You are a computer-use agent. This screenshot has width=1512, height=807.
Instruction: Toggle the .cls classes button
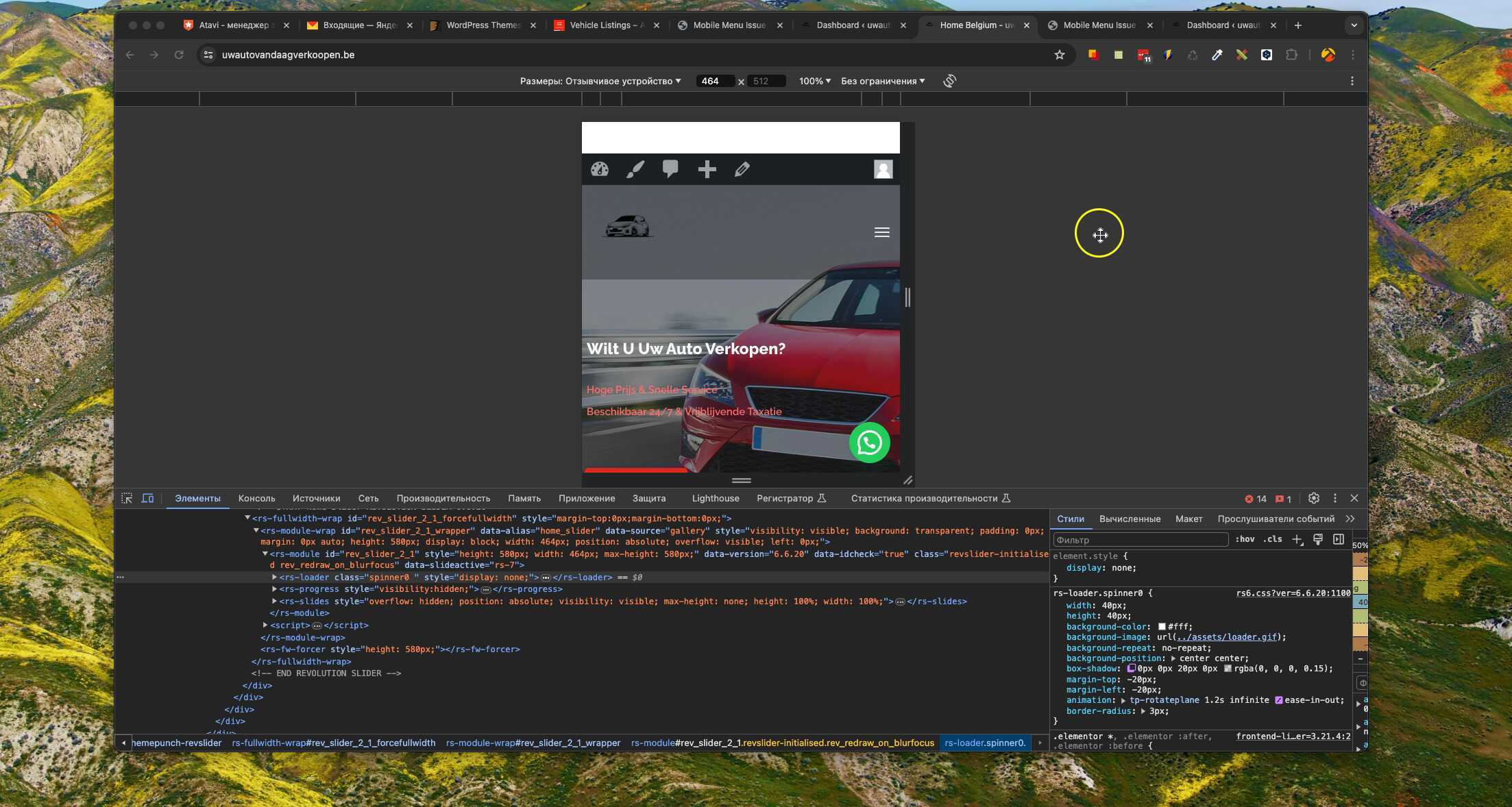1273,540
